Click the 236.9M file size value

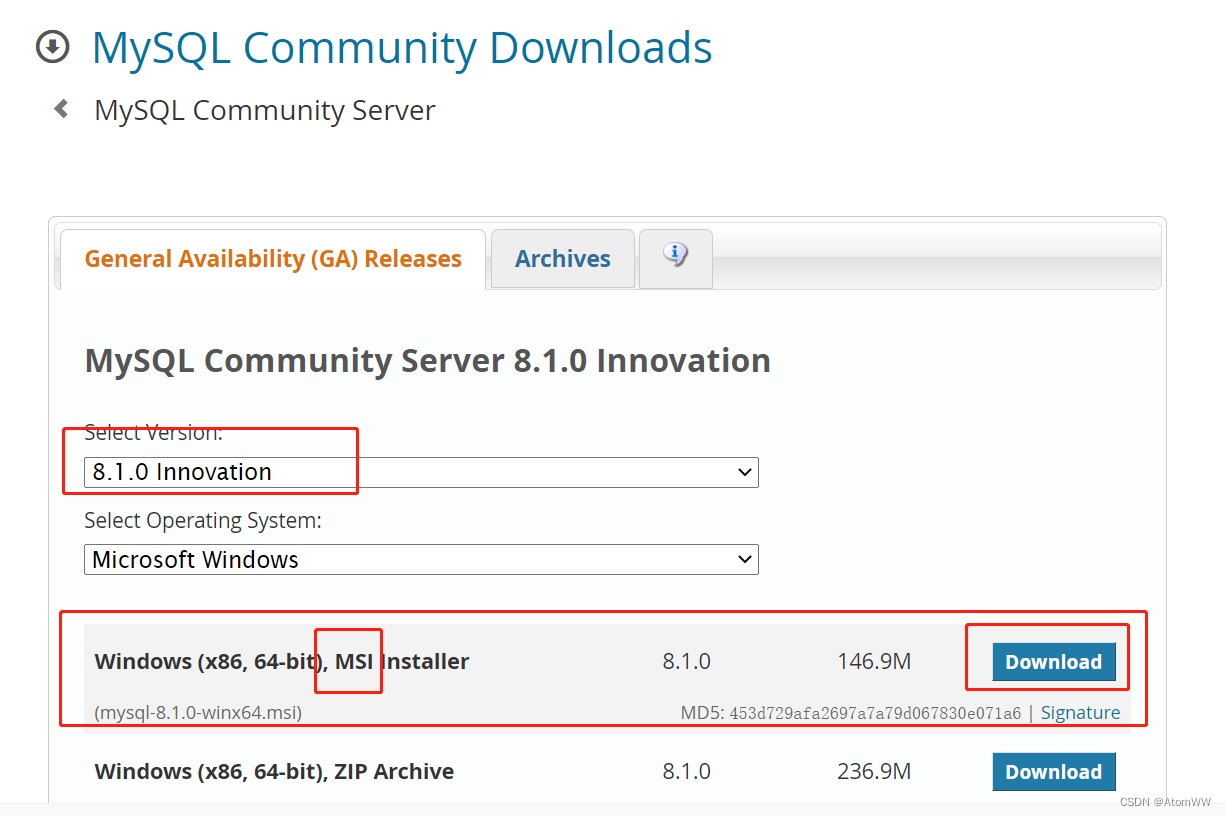[874, 772]
